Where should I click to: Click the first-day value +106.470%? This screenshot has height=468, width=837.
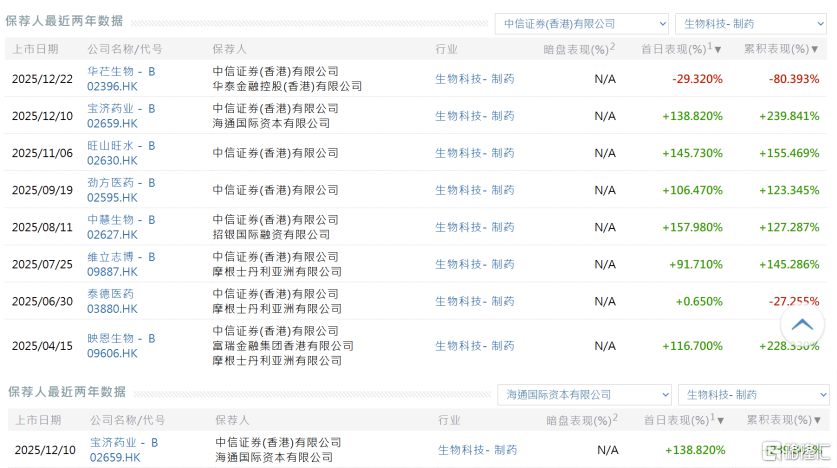[x=692, y=190]
